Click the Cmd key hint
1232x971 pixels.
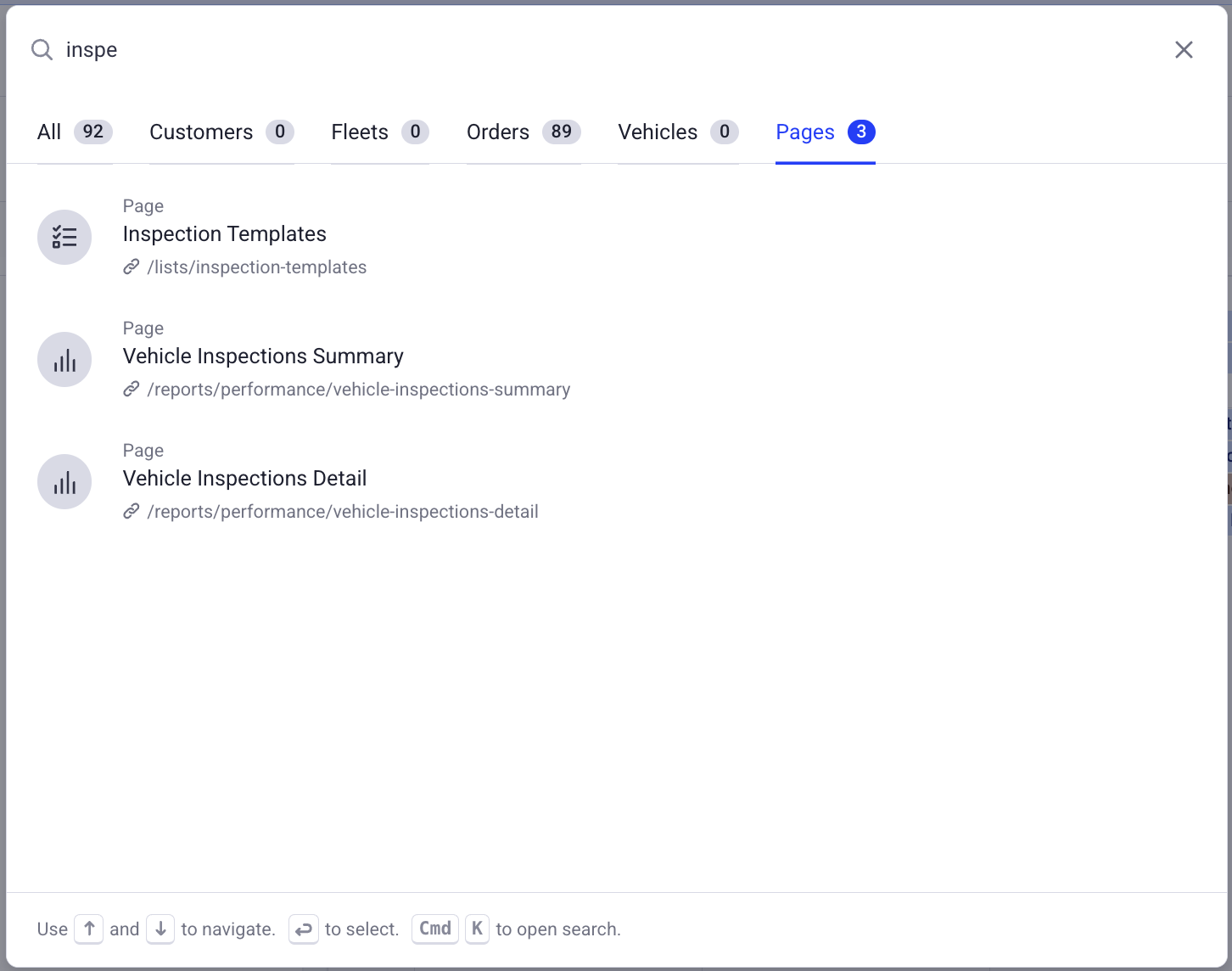[435, 929]
